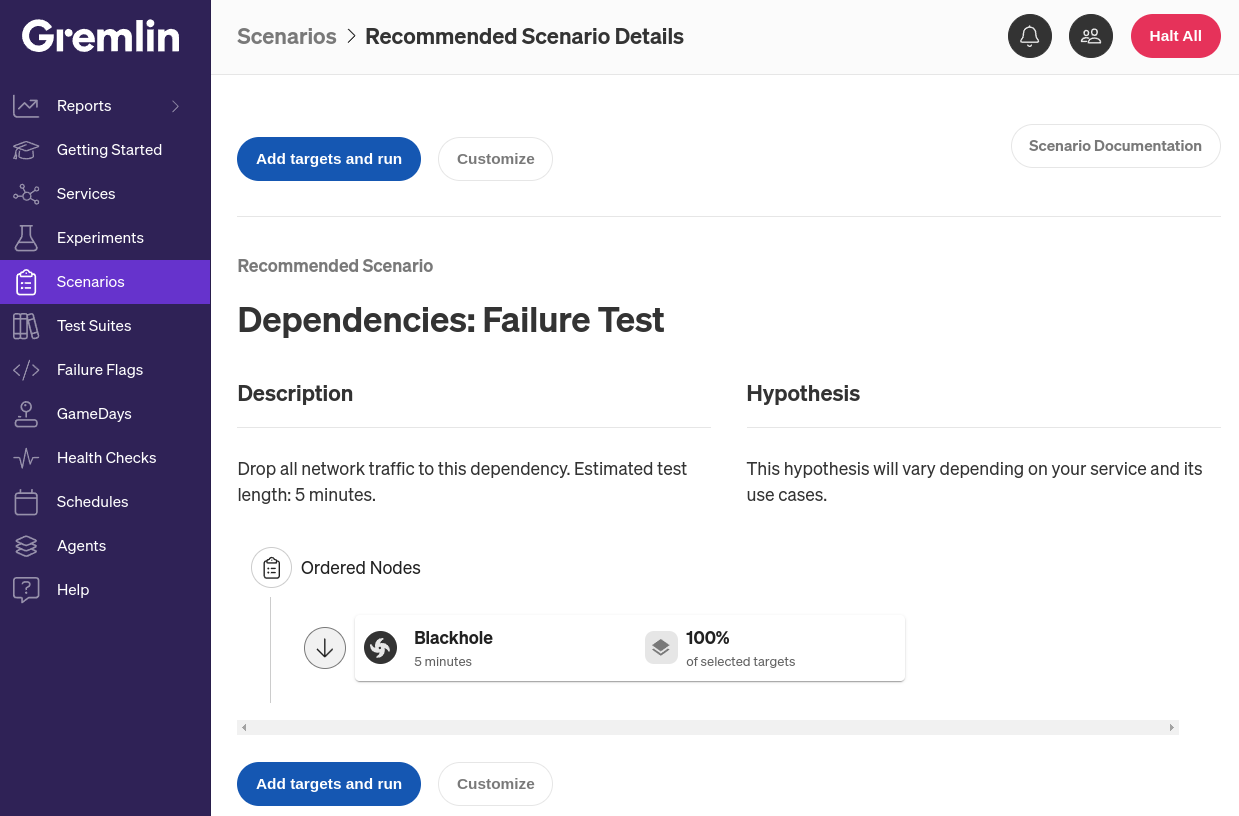
Task: Select the Blackhole node card
Action: pos(630,648)
